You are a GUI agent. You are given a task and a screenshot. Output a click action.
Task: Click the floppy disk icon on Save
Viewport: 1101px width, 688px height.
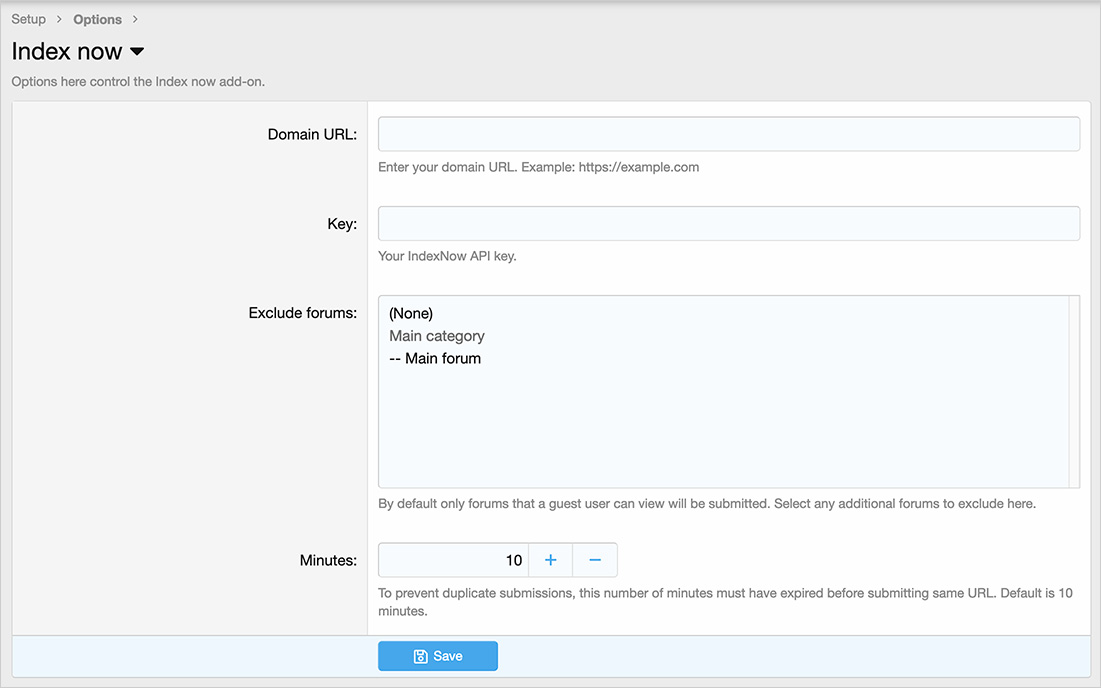tap(421, 656)
